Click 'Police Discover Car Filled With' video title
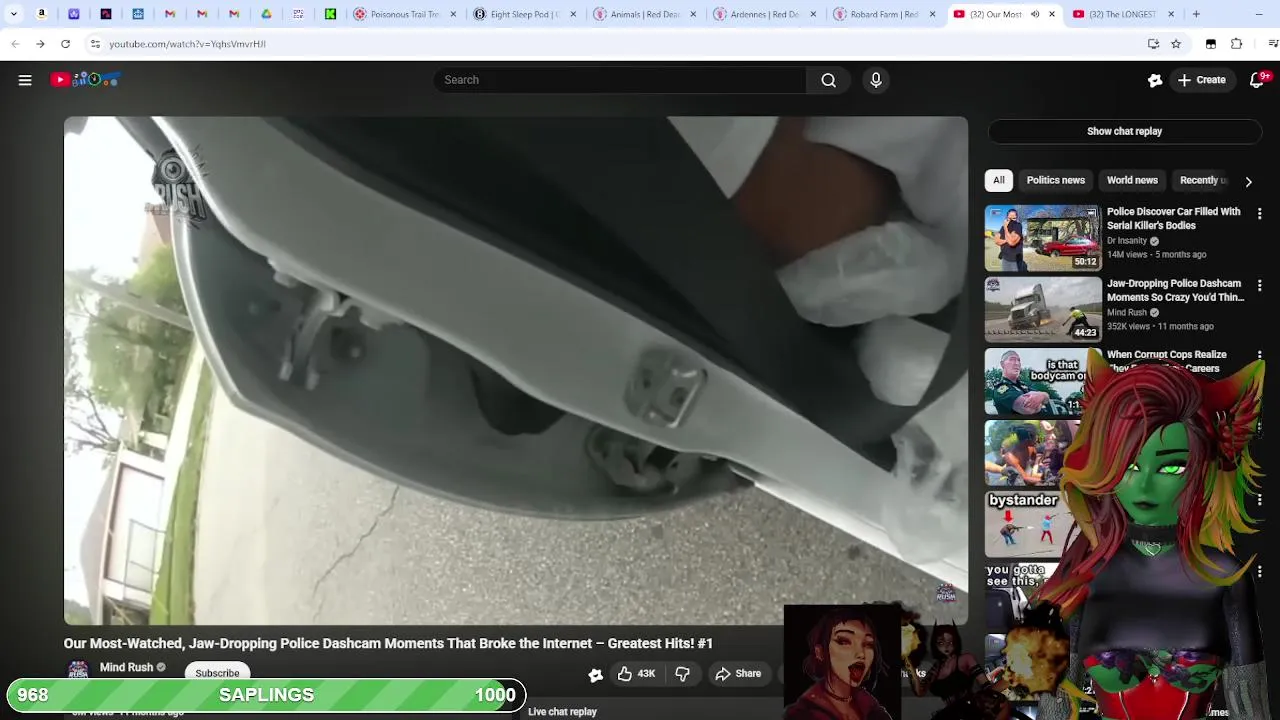Screen dimensions: 1280x720 coord(1173,218)
